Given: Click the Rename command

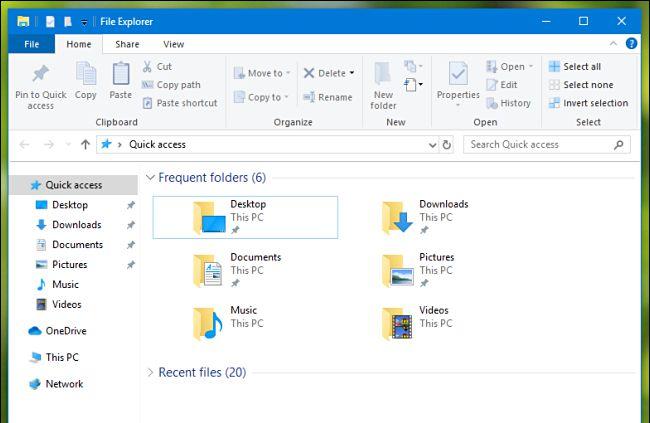Looking at the screenshot, I should coord(327,97).
